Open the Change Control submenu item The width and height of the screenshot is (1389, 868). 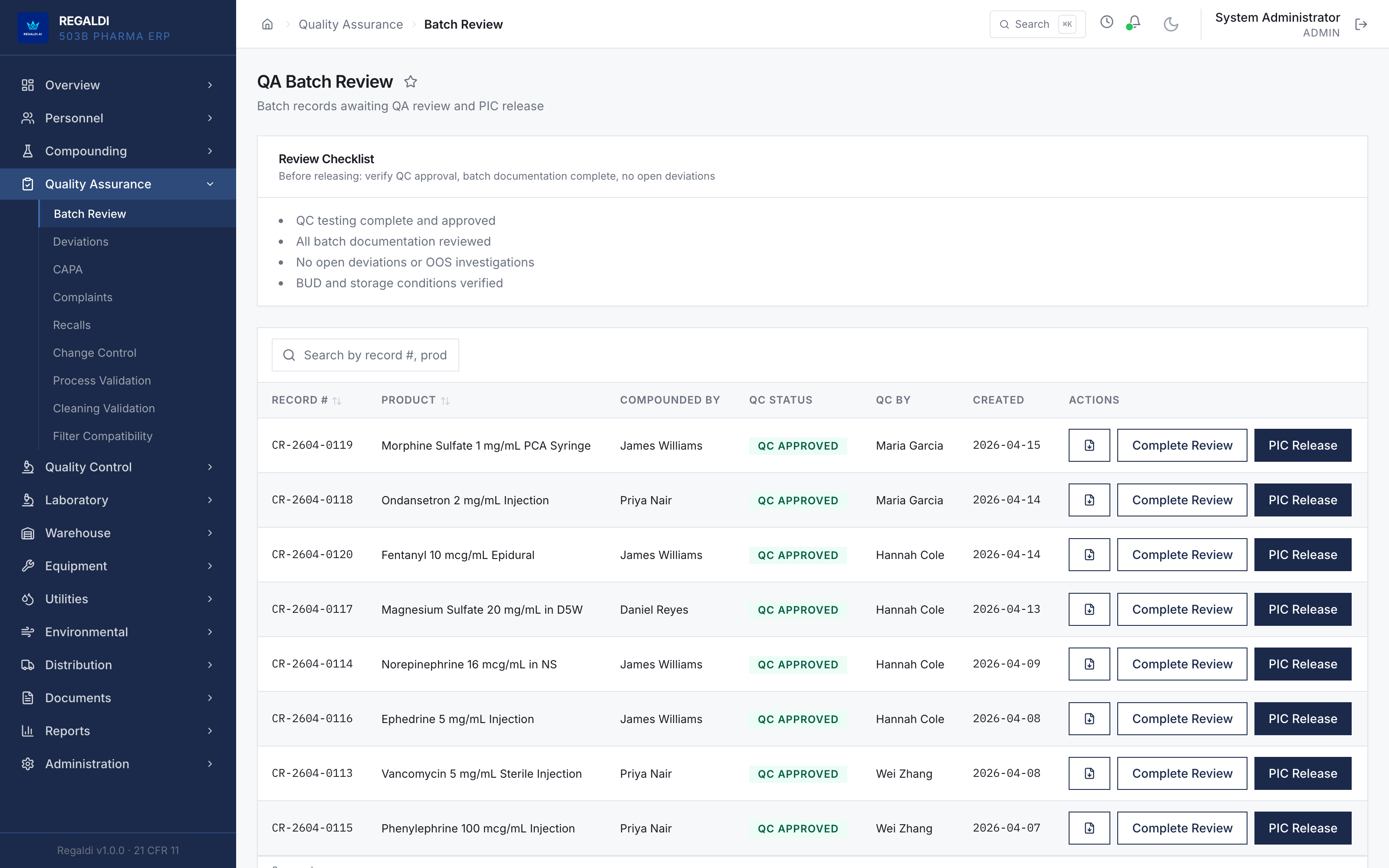[x=137, y=352]
